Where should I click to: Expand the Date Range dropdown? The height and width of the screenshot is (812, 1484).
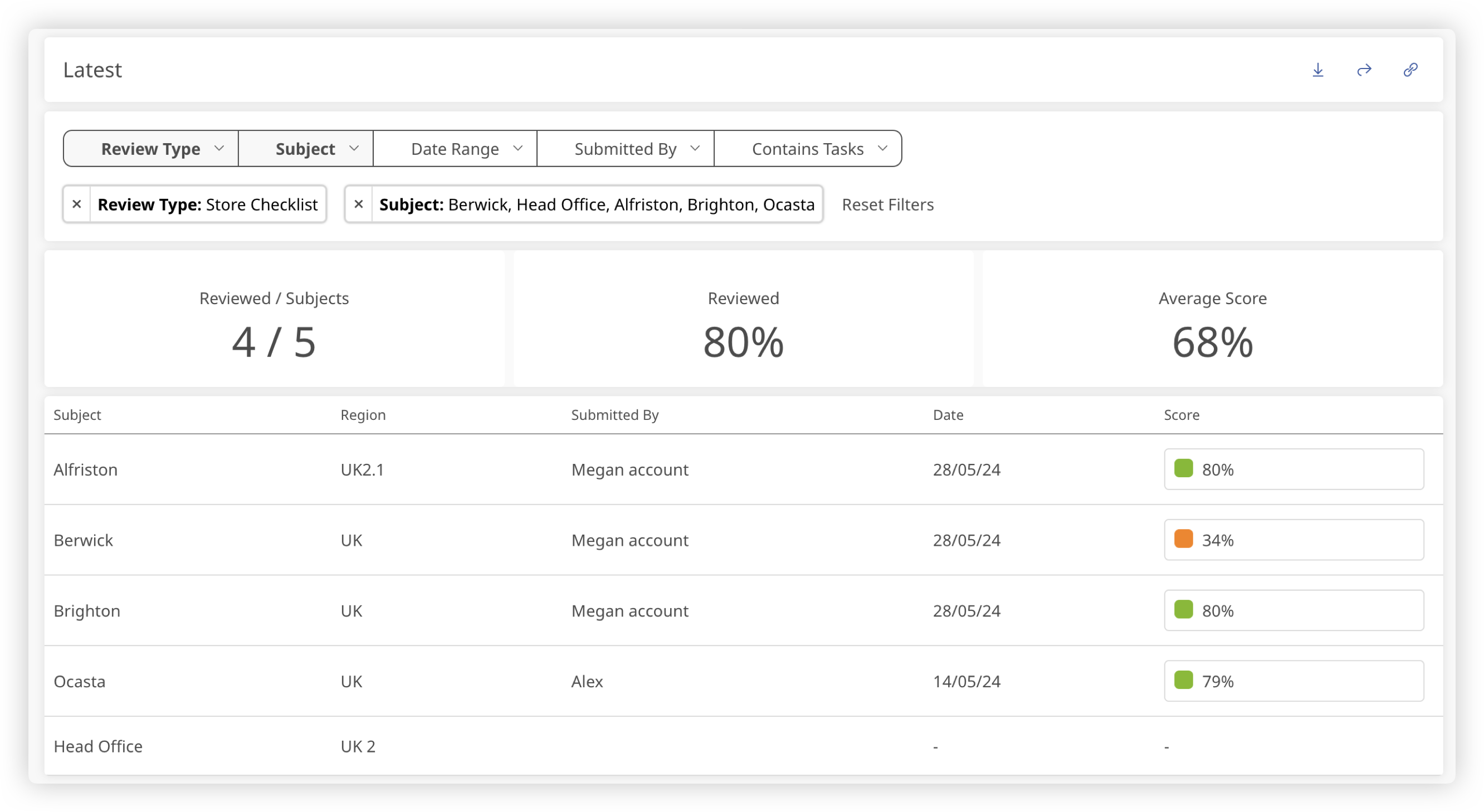[x=455, y=149]
